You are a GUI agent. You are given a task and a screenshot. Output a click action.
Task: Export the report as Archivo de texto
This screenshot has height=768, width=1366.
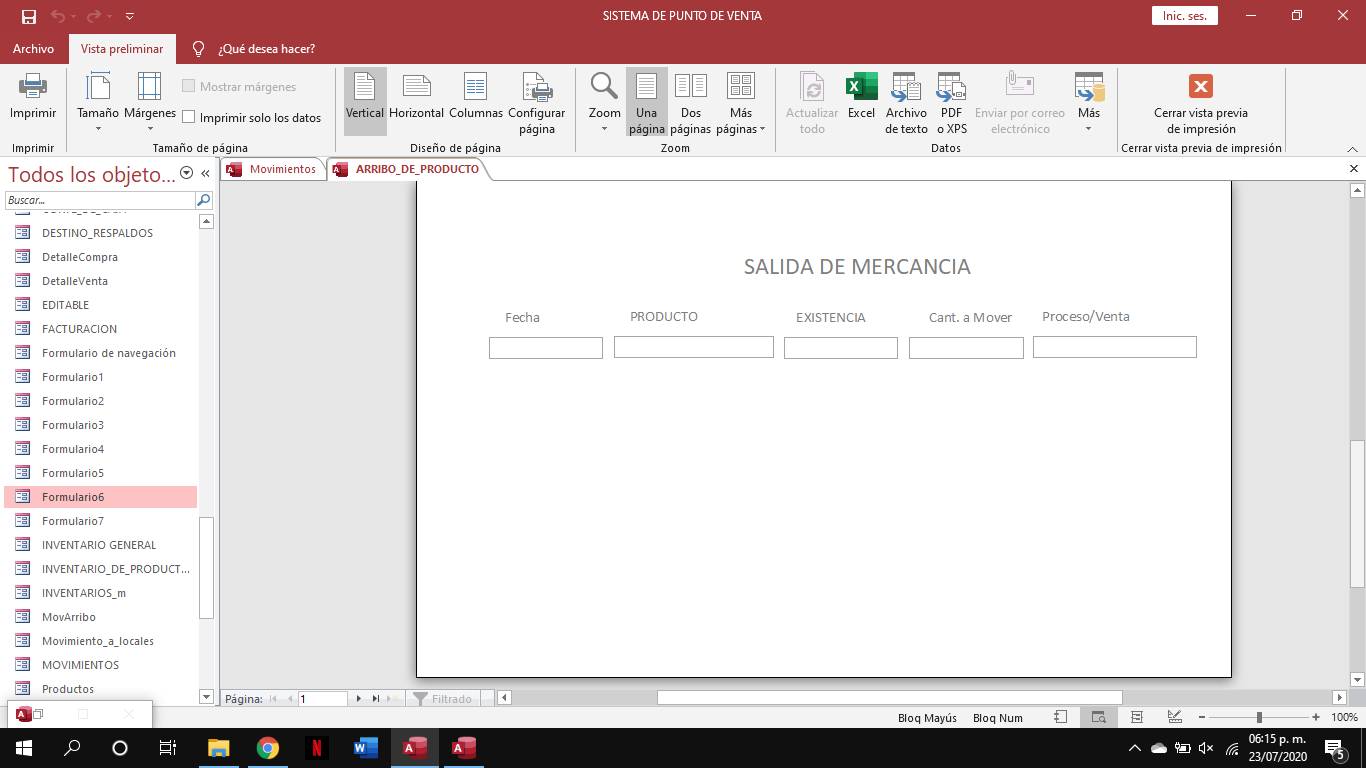click(x=905, y=100)
